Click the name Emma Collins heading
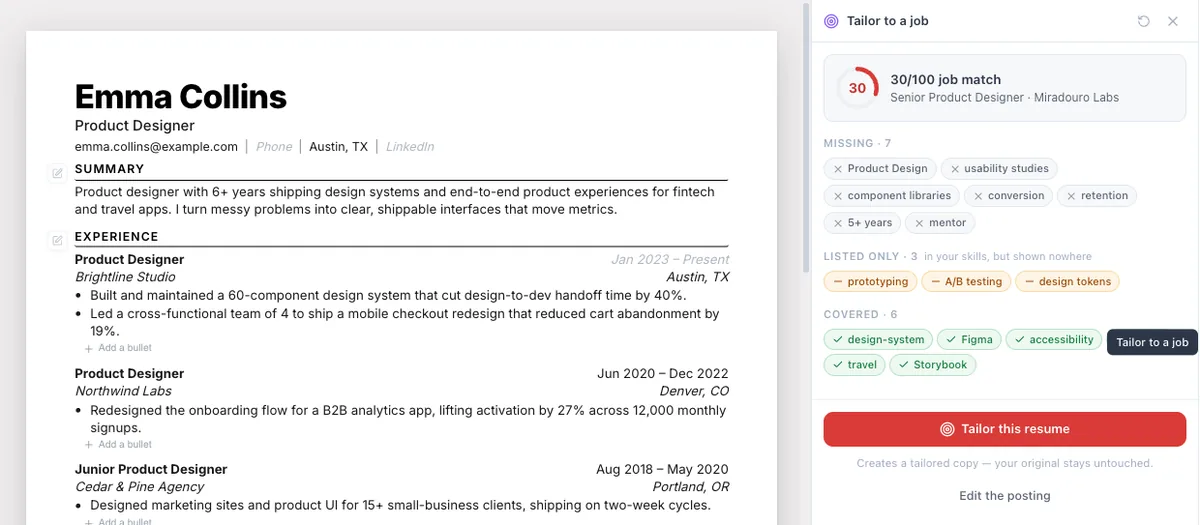1200x525 pixels. pos(181,97)
